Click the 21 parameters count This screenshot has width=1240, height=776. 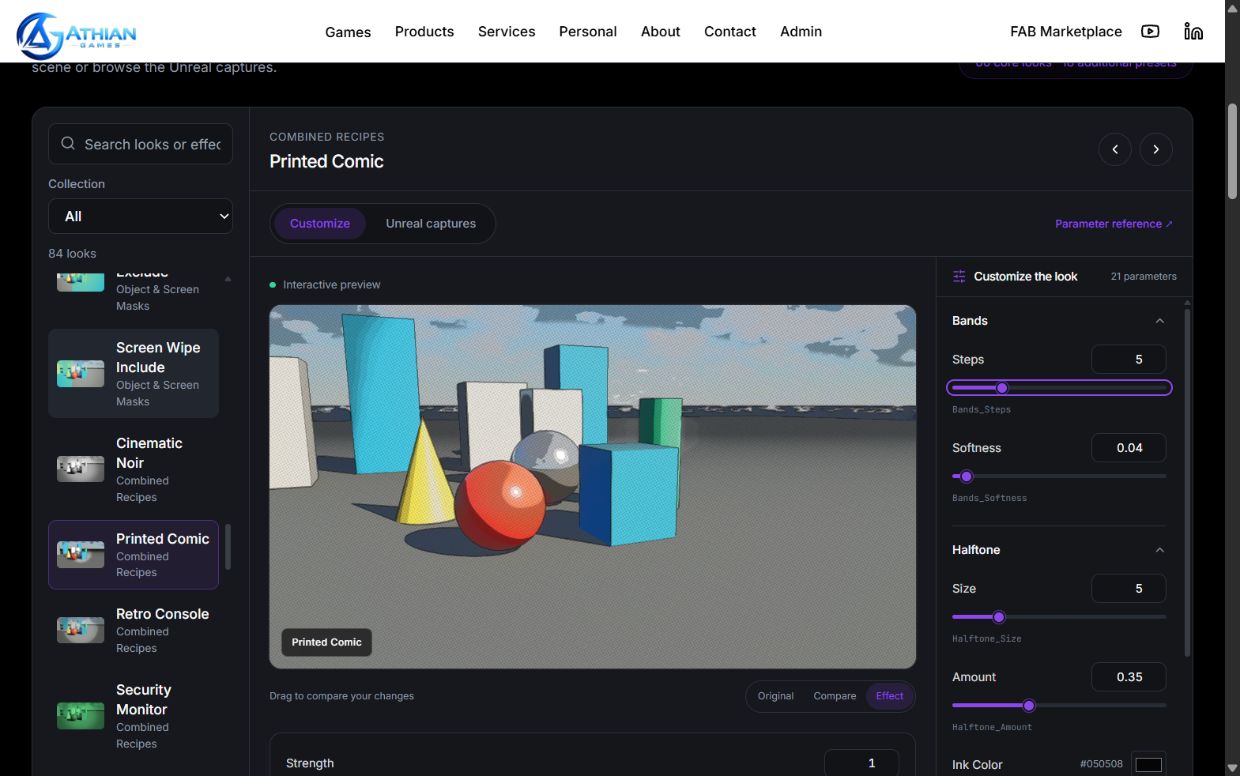(x=1143, y=276)
